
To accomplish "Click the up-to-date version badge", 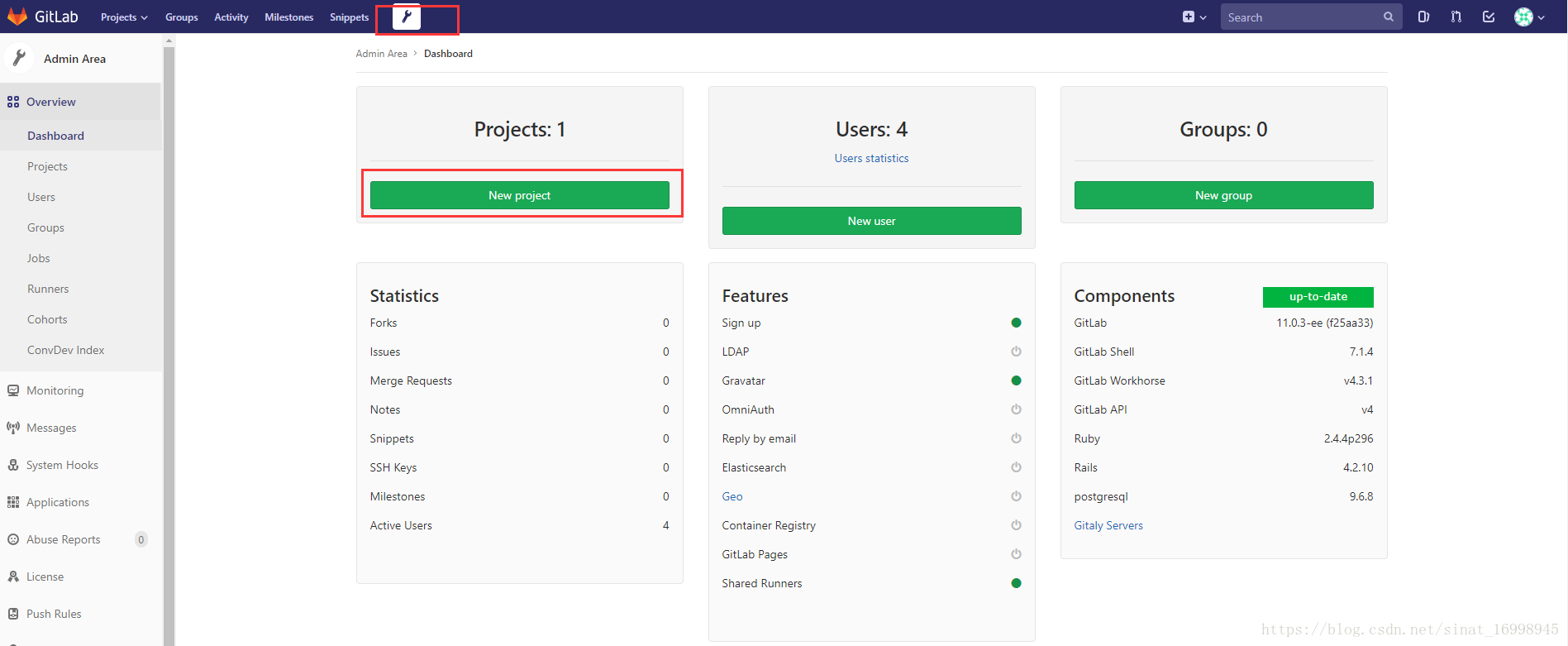I will pyautogui.click(x=1318, y=297).
